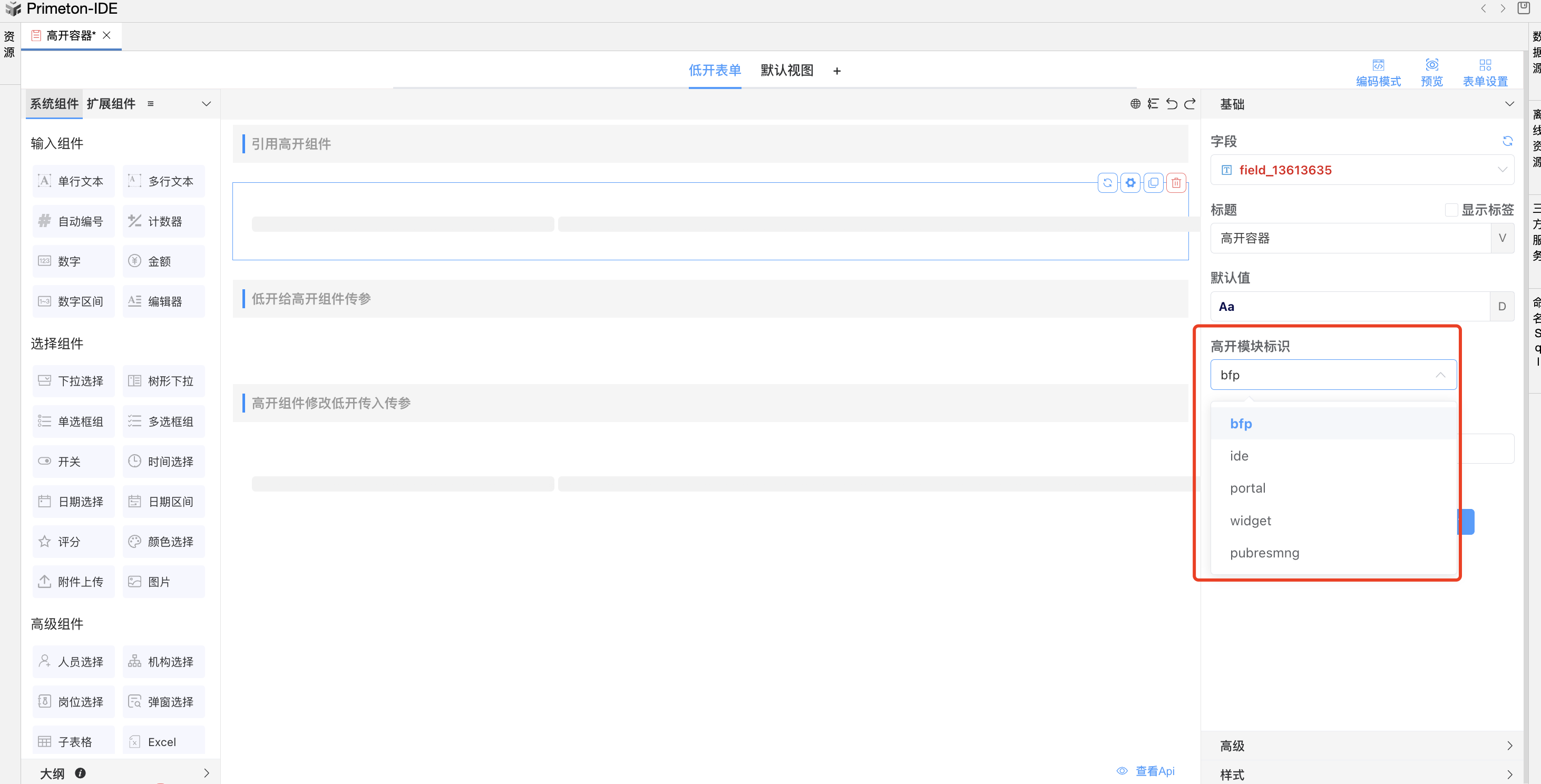Refresh the 字段 field list icon

click(x=1507, y=141)
